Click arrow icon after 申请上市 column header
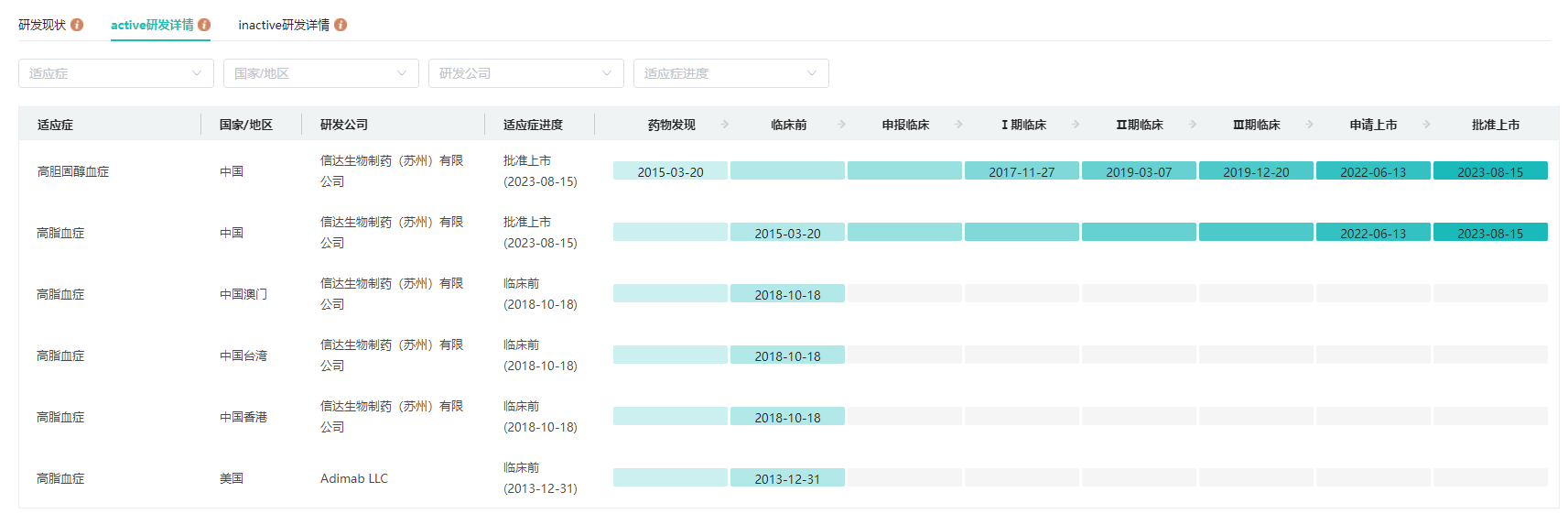 point(1427,124)
